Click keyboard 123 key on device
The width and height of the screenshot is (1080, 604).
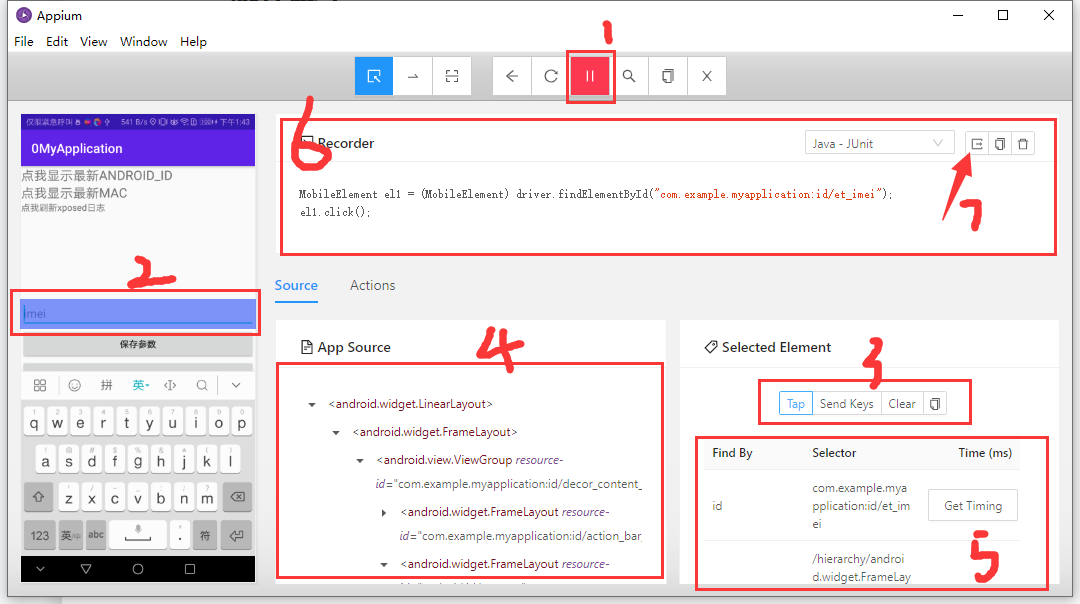(x=40, y=535)
